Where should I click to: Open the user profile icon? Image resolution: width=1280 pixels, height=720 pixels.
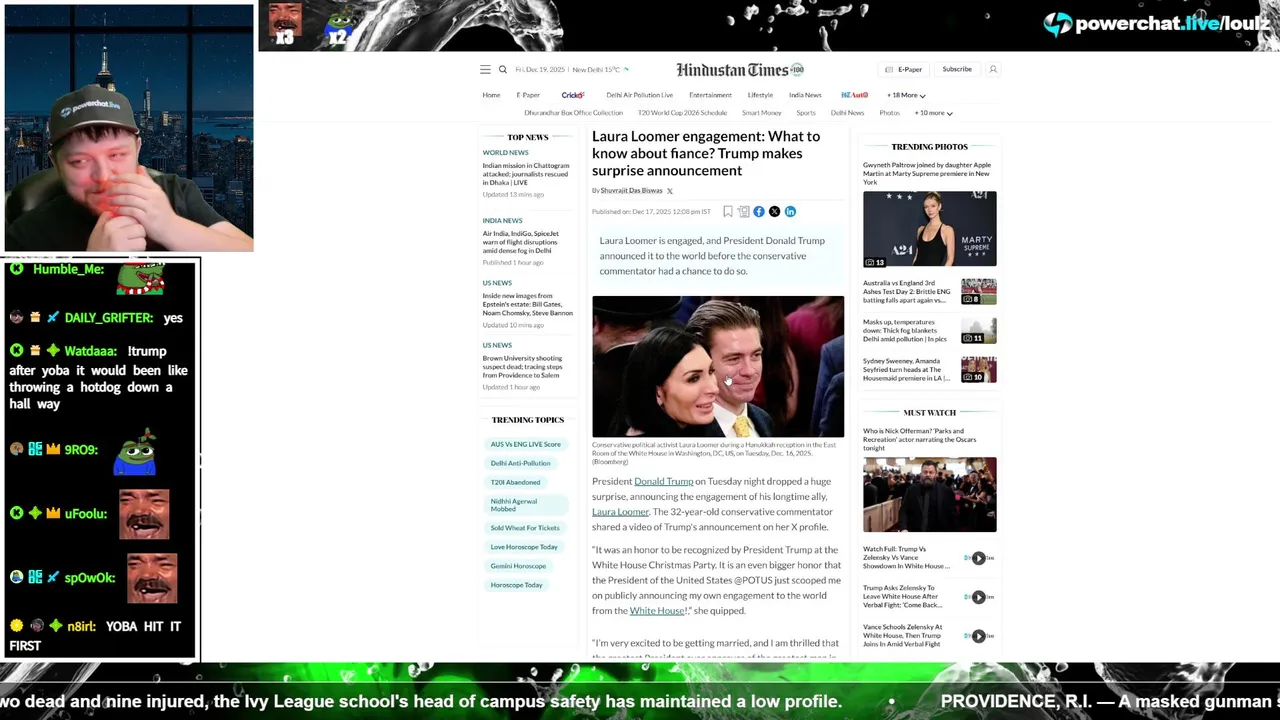point(993,69)
